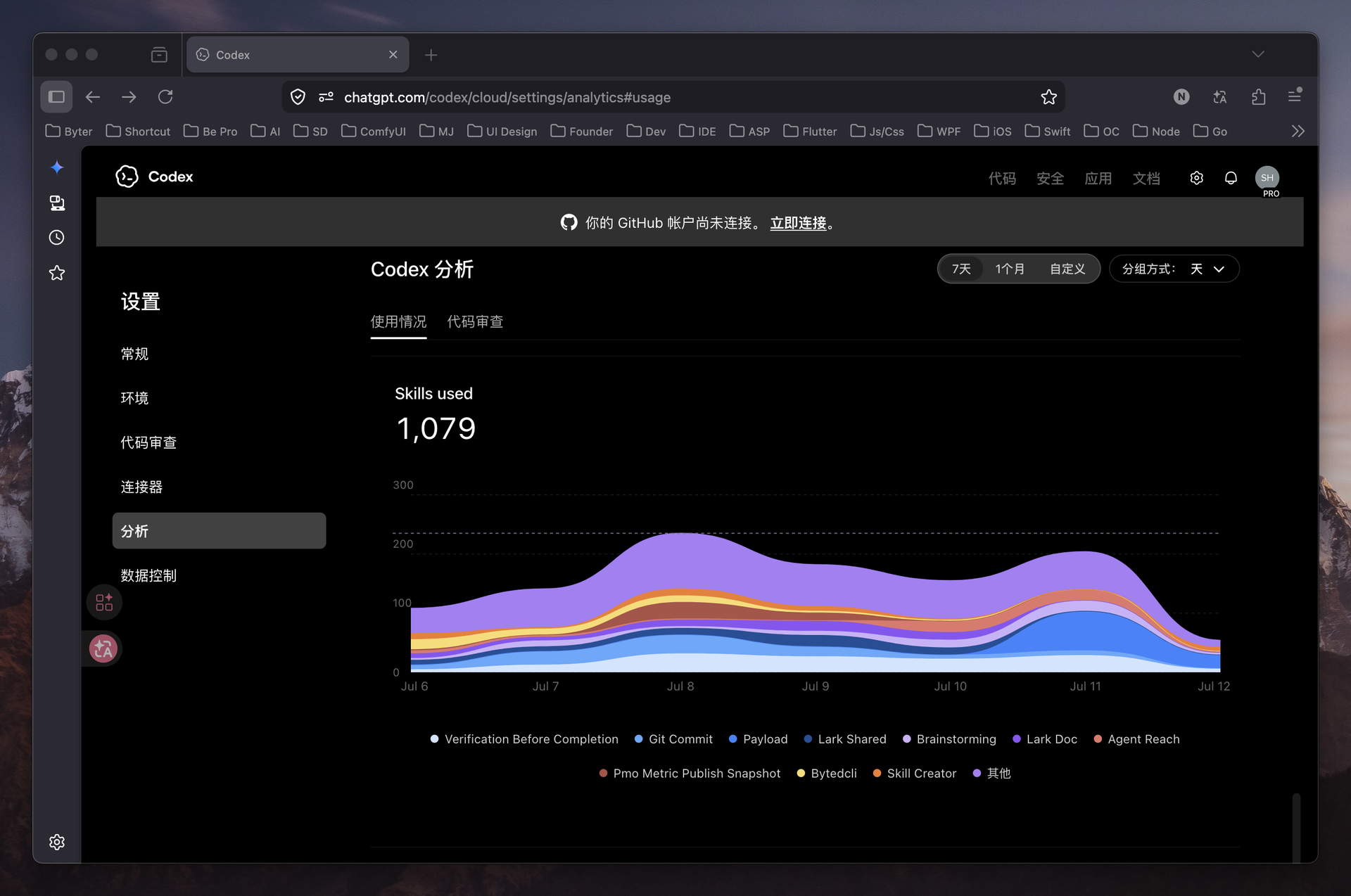1351x896 pixels.
Task: Click the translate page toolbar icon
Action: [1220, 97]
